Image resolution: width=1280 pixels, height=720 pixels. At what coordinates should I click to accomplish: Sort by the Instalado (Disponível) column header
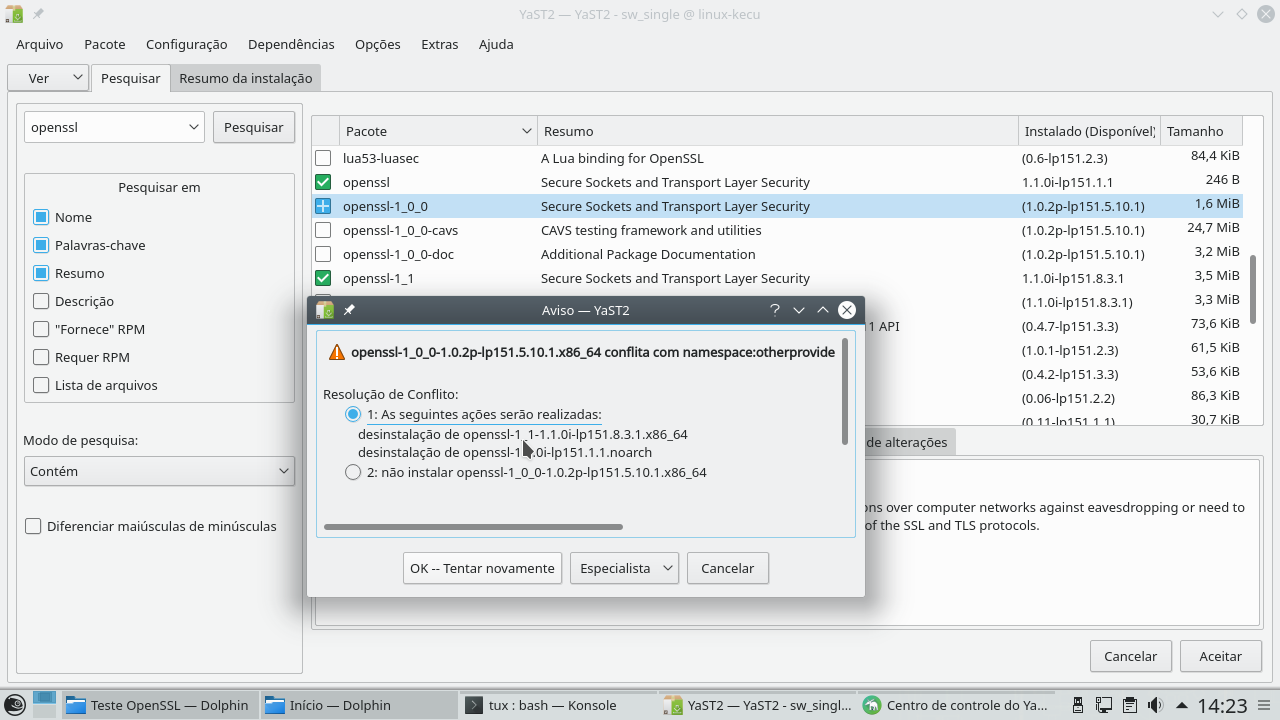pos(1089,131)
